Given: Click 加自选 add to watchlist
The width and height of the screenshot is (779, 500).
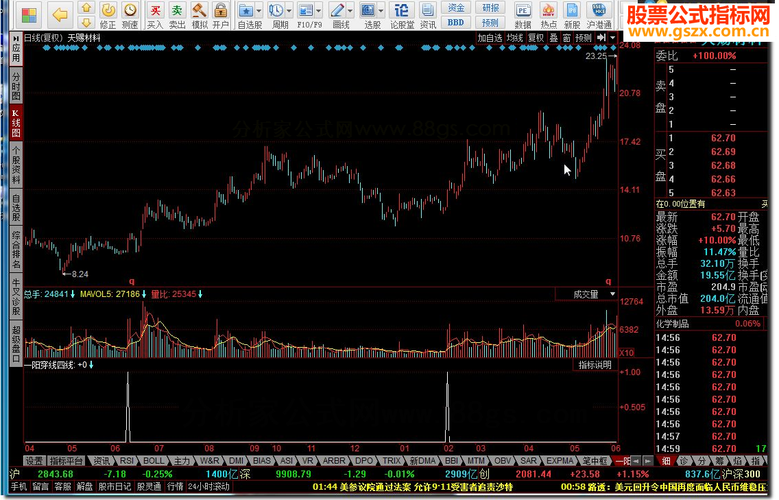Looking at the screenshot, I should (489, 38).
